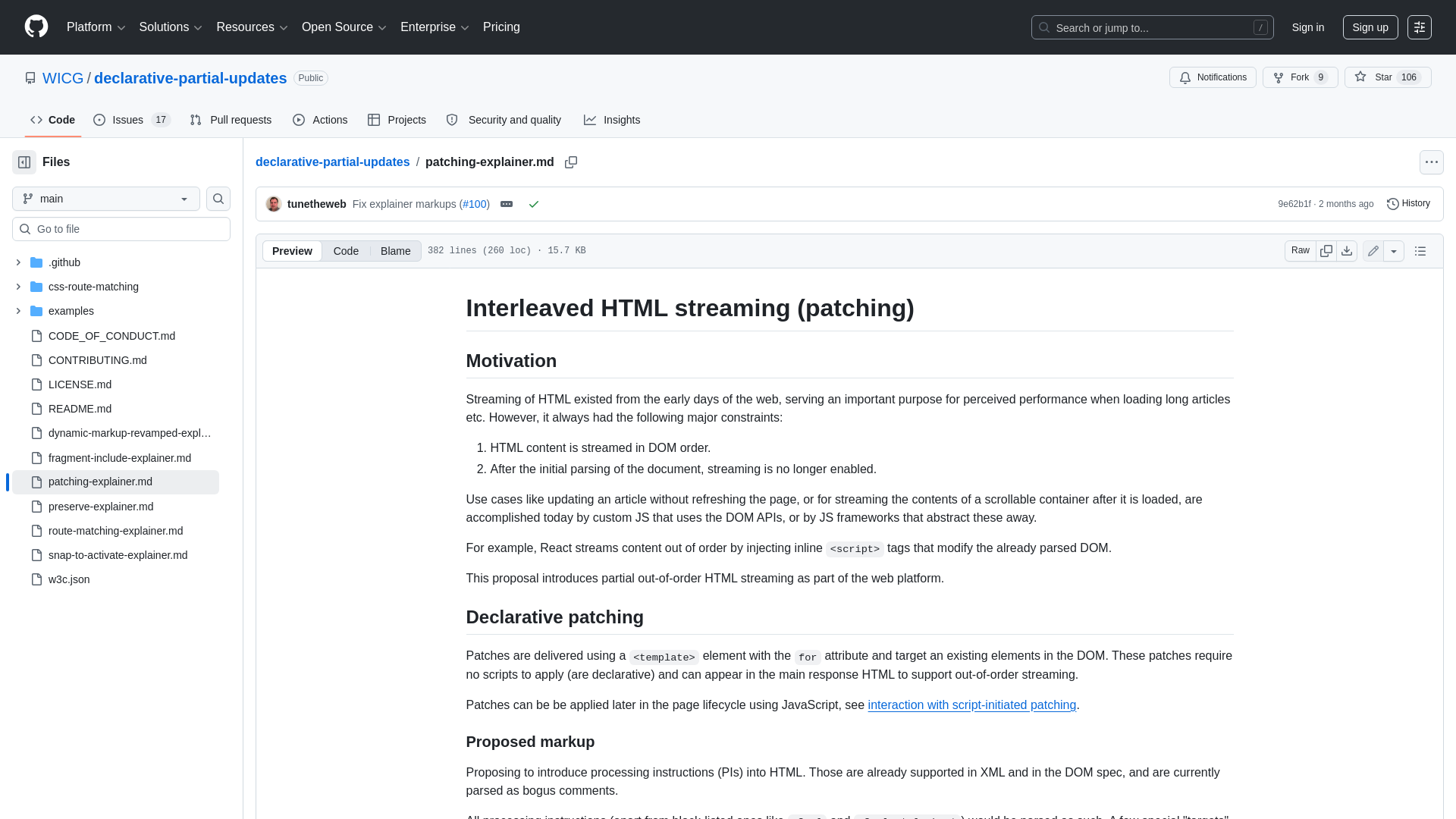Image resolution: width=1456 pixels, height=819 pixels.
Task: Click the Sign up button
Action: pyautogui.click(x=1370, y=27)
